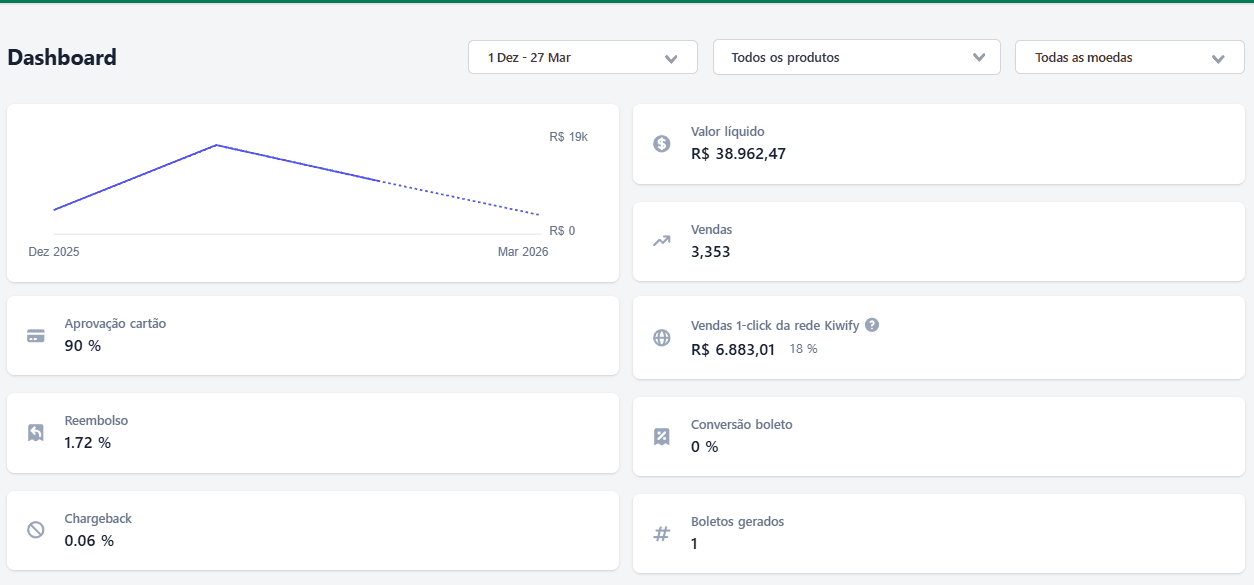Click the globe icon on Vendas 1-click card
Viewport: 1254px width, 585px height.
[x=661, y=337]
